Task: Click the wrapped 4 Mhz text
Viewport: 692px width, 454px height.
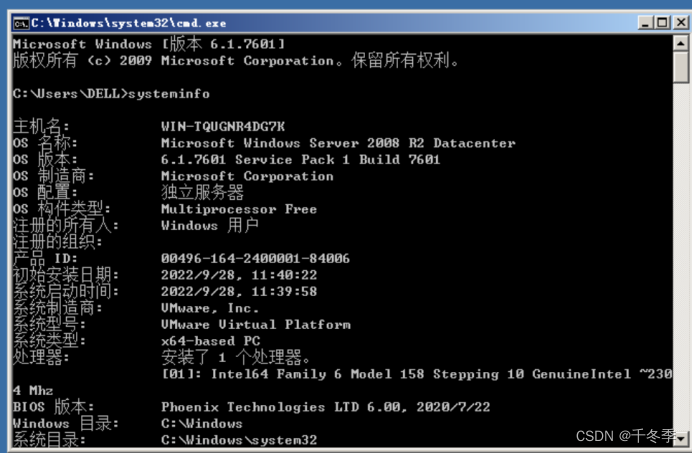Action: (33, 390)
